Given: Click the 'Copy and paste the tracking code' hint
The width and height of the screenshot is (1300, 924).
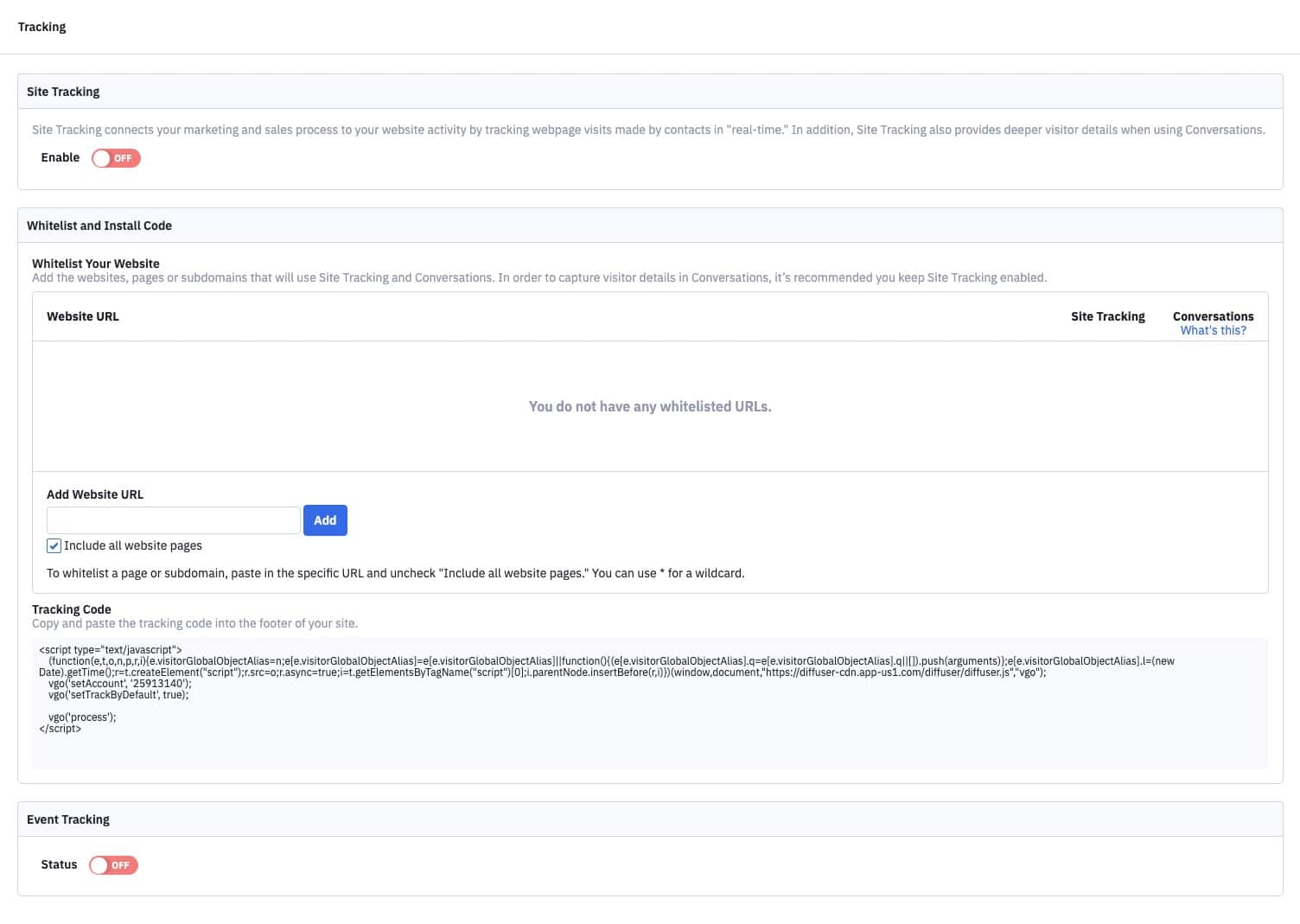Looking at the screenshot, I should click(x=194, y=623).
